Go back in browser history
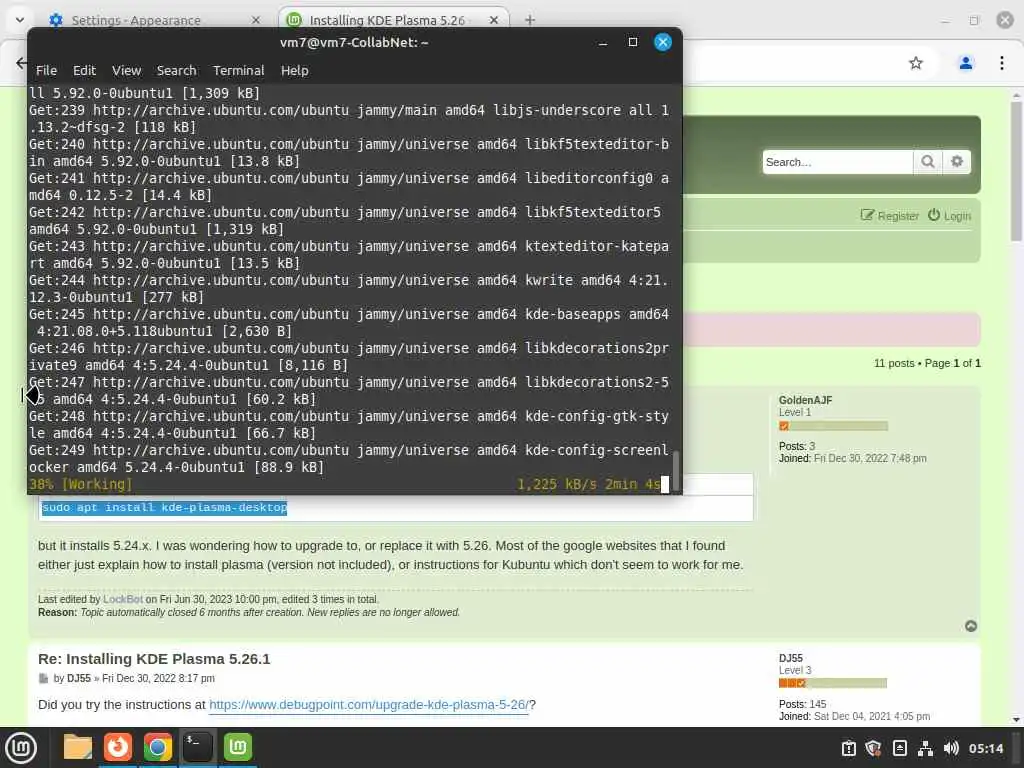1024x768 pixels. point(21,63)
